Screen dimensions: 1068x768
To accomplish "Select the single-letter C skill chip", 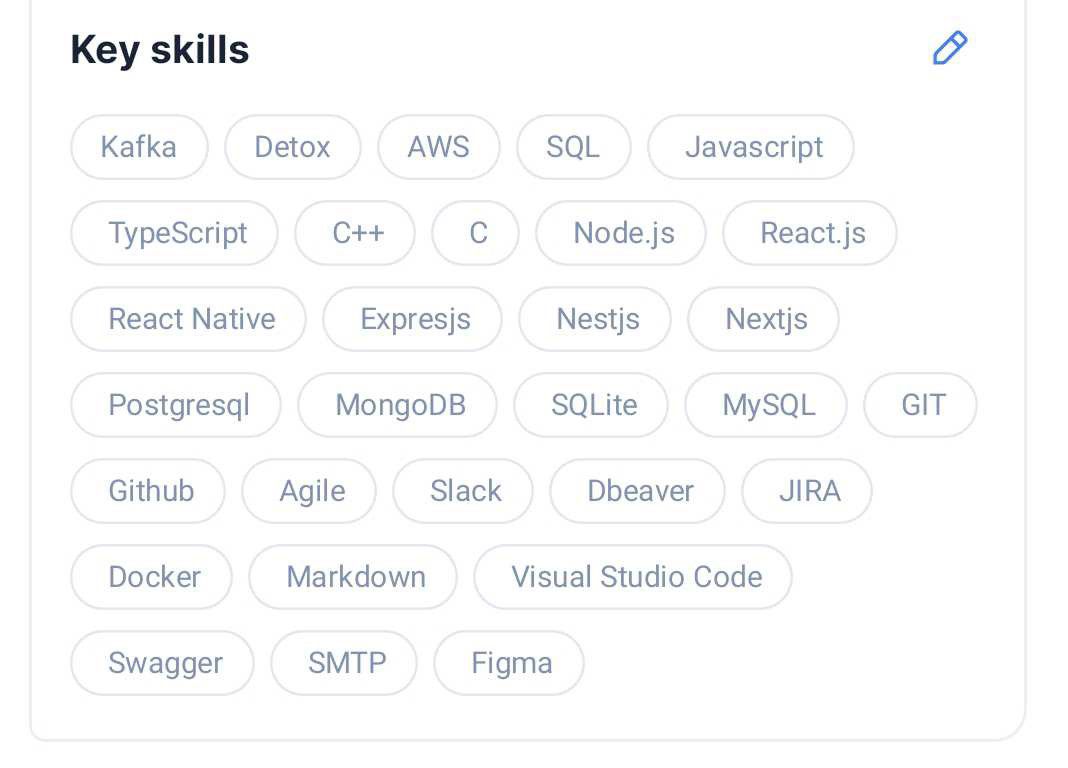I will [x=475, y=233].
